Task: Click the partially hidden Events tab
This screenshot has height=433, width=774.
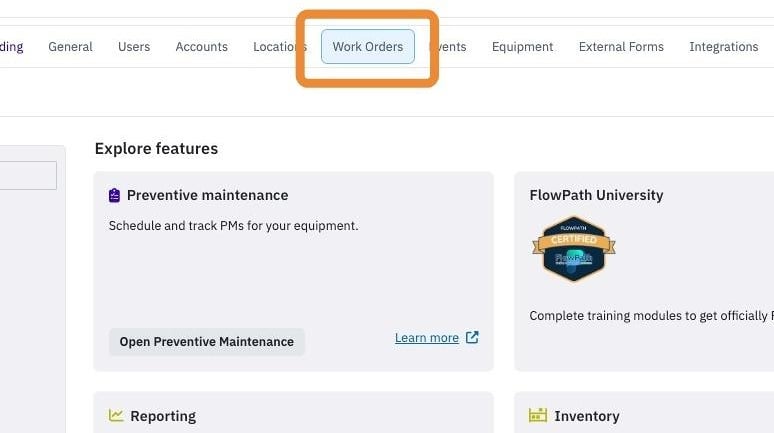Action: (x=447, y=46)
